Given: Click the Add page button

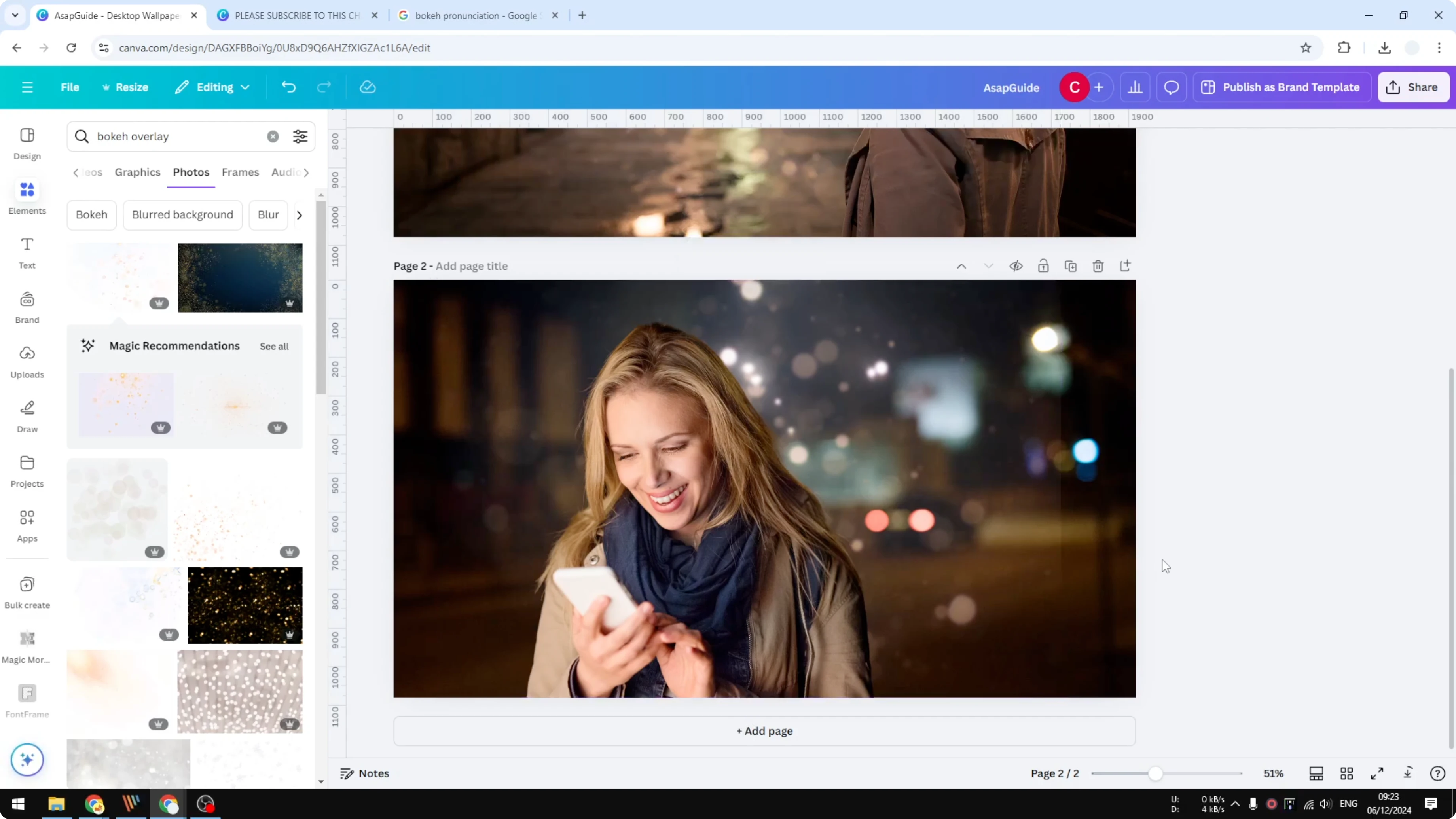Looking at the screenshot, I should click(764, 730).
